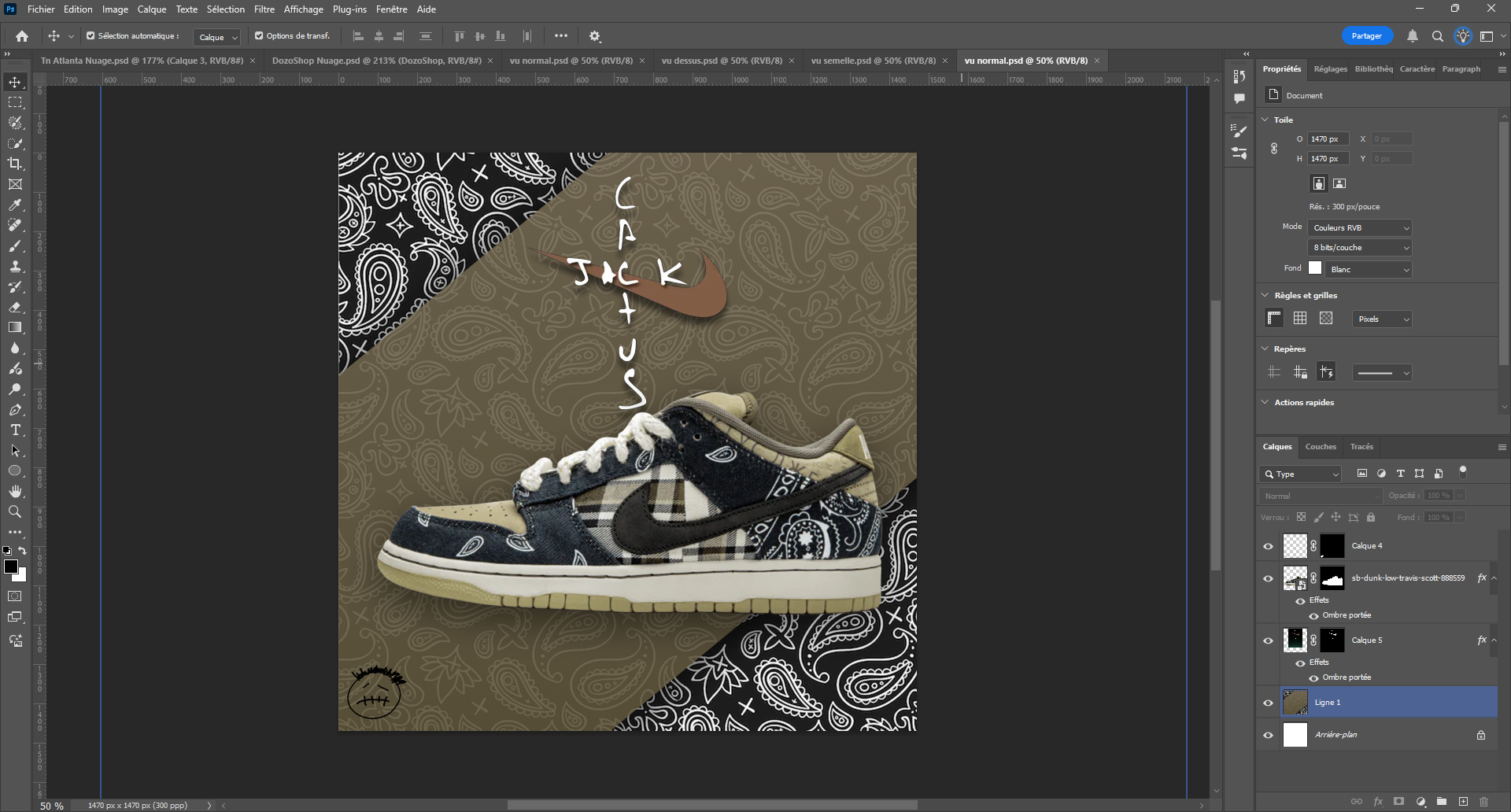Select the Frame tool
Viewport: 1511px width, 812px height.
[x=15, y=184]
